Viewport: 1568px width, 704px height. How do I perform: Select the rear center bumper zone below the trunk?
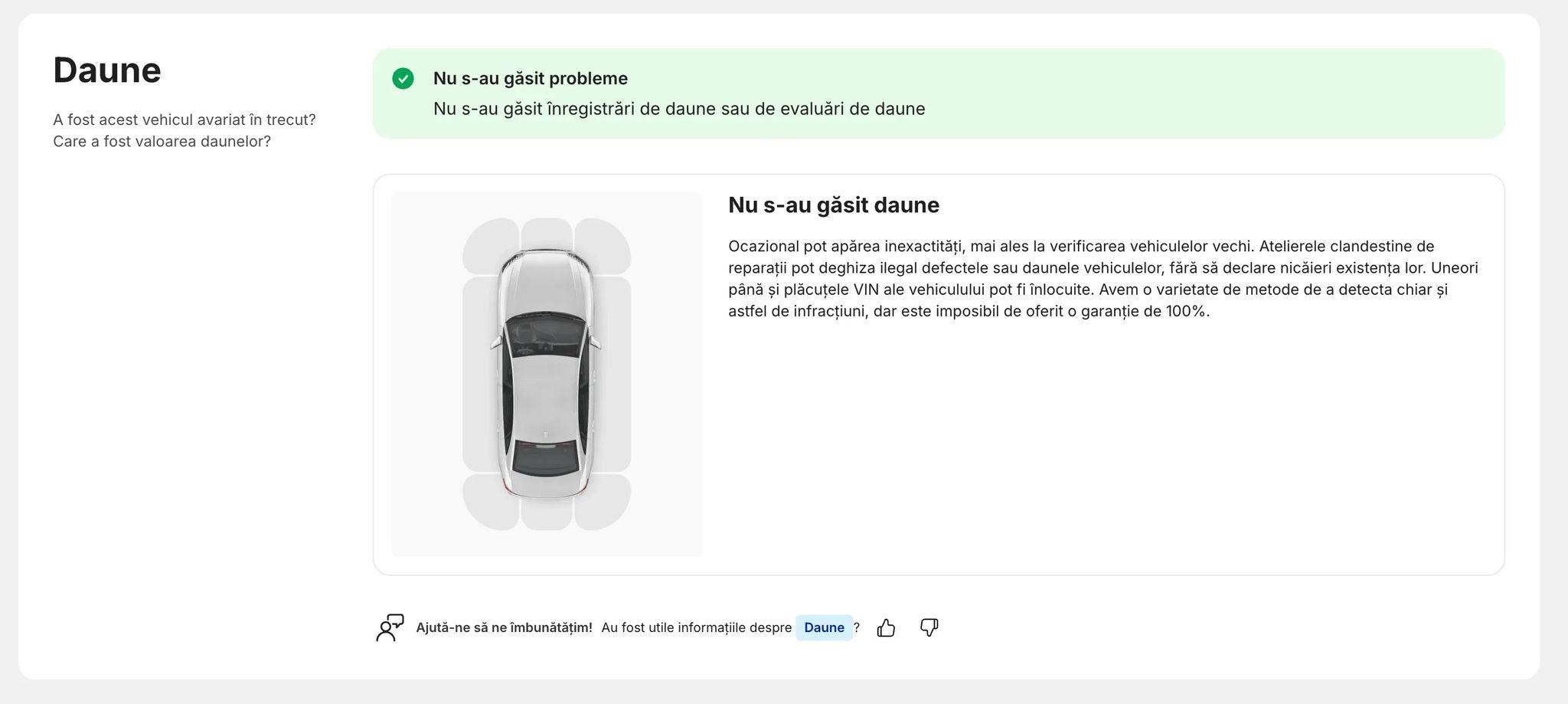point(547,515)
